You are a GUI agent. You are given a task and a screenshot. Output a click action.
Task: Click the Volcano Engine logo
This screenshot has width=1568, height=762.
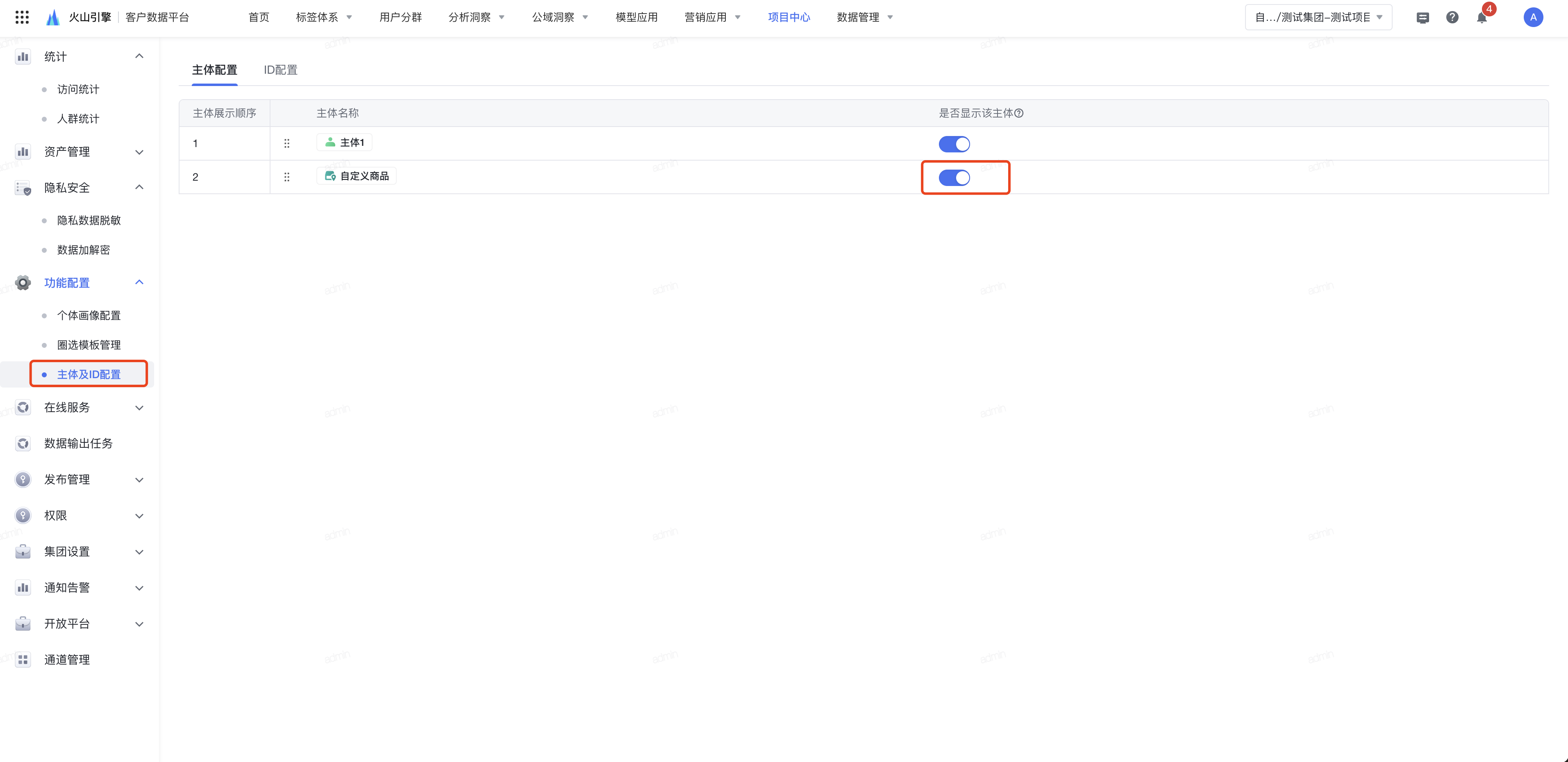click(x=53, y=17)
